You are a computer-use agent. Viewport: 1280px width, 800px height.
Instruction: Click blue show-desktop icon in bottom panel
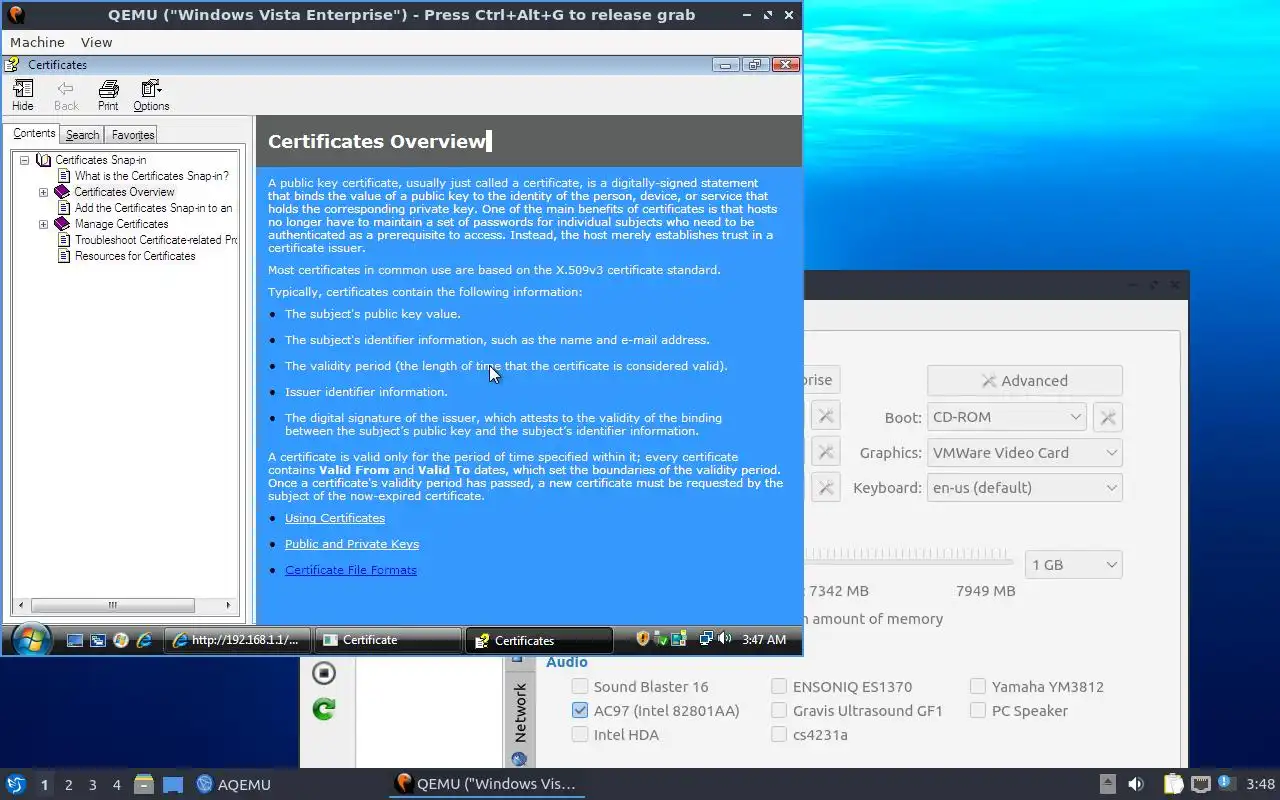[x=173, y=784]
